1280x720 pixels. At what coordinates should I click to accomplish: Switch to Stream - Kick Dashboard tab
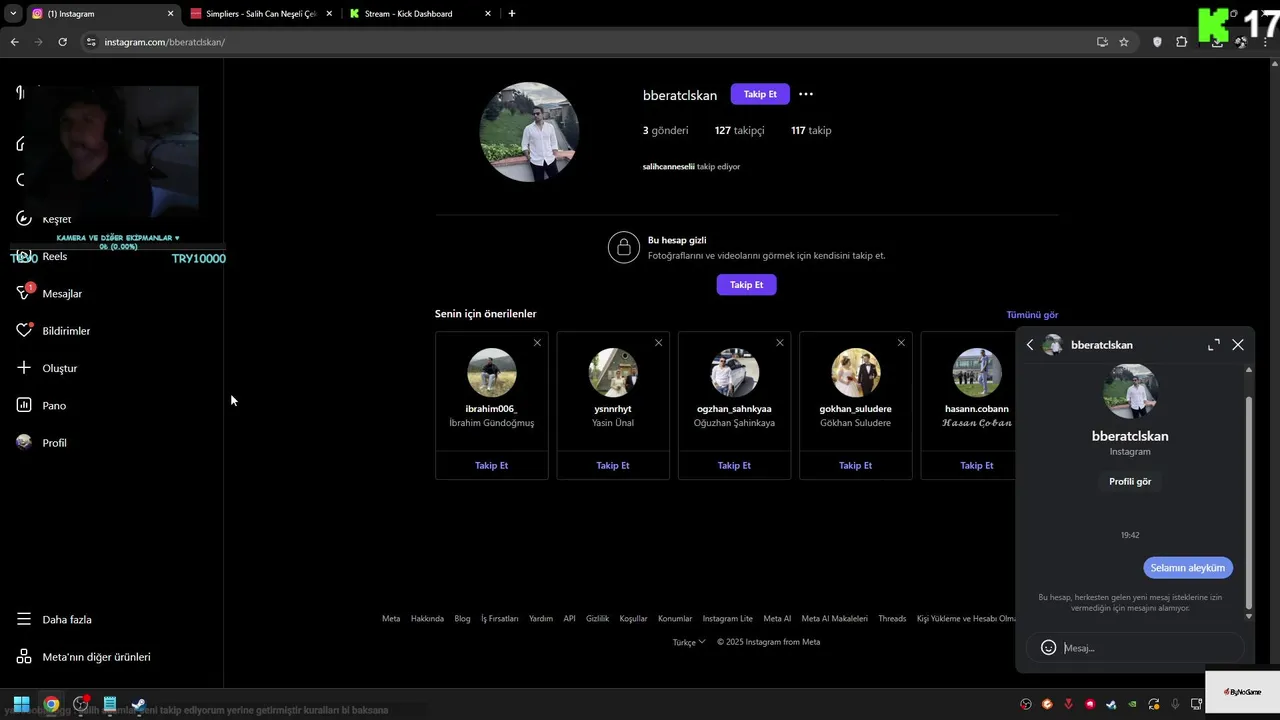[x=420, y=14]
